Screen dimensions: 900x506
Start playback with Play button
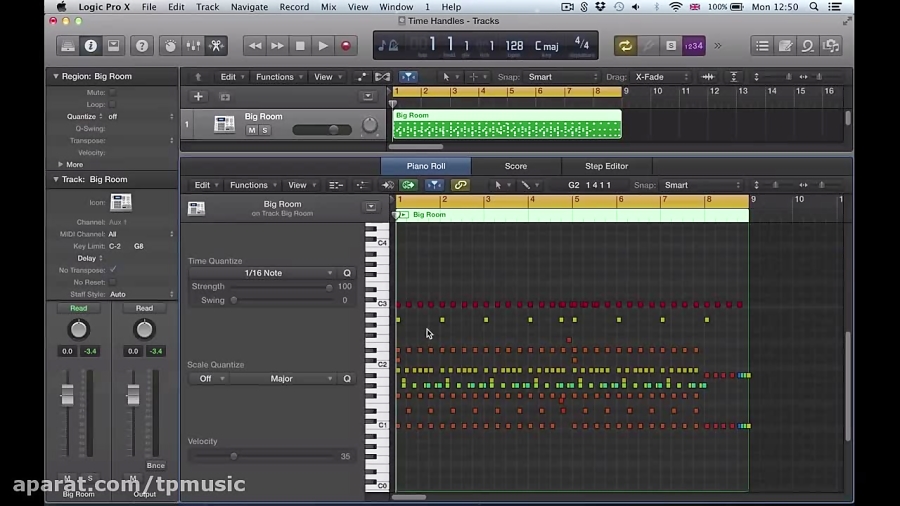click(x=323, y=46)
